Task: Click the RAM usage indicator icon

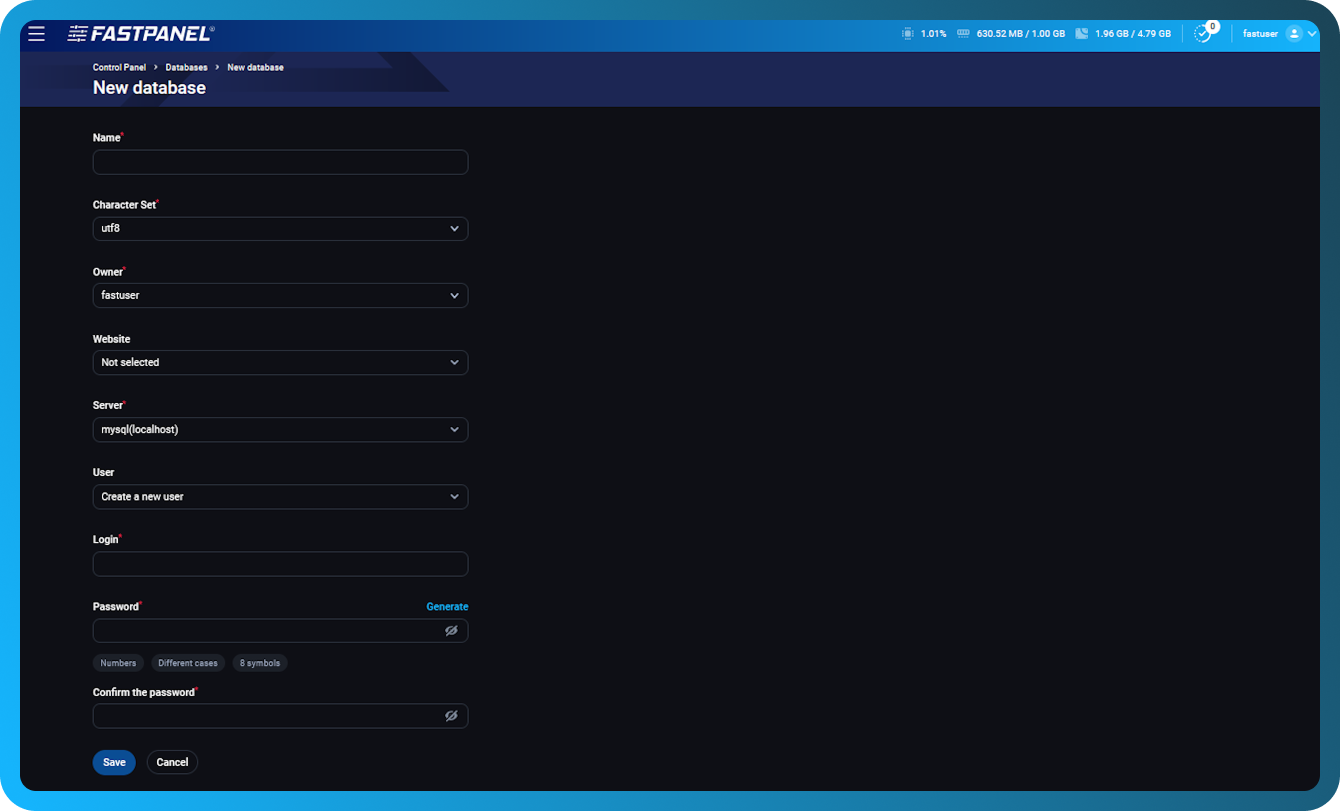Action: pyautogui.click(x=961, y=32)
